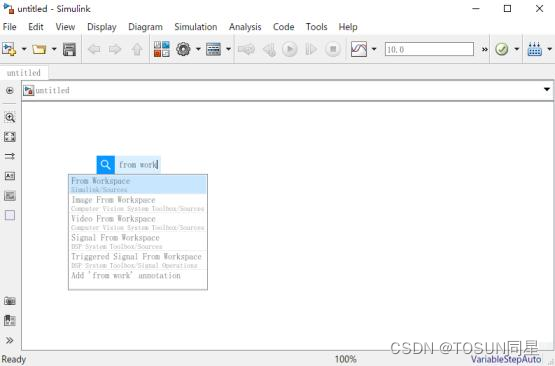Stop the simulation button

pyautogui.click(x=333, y=49)
